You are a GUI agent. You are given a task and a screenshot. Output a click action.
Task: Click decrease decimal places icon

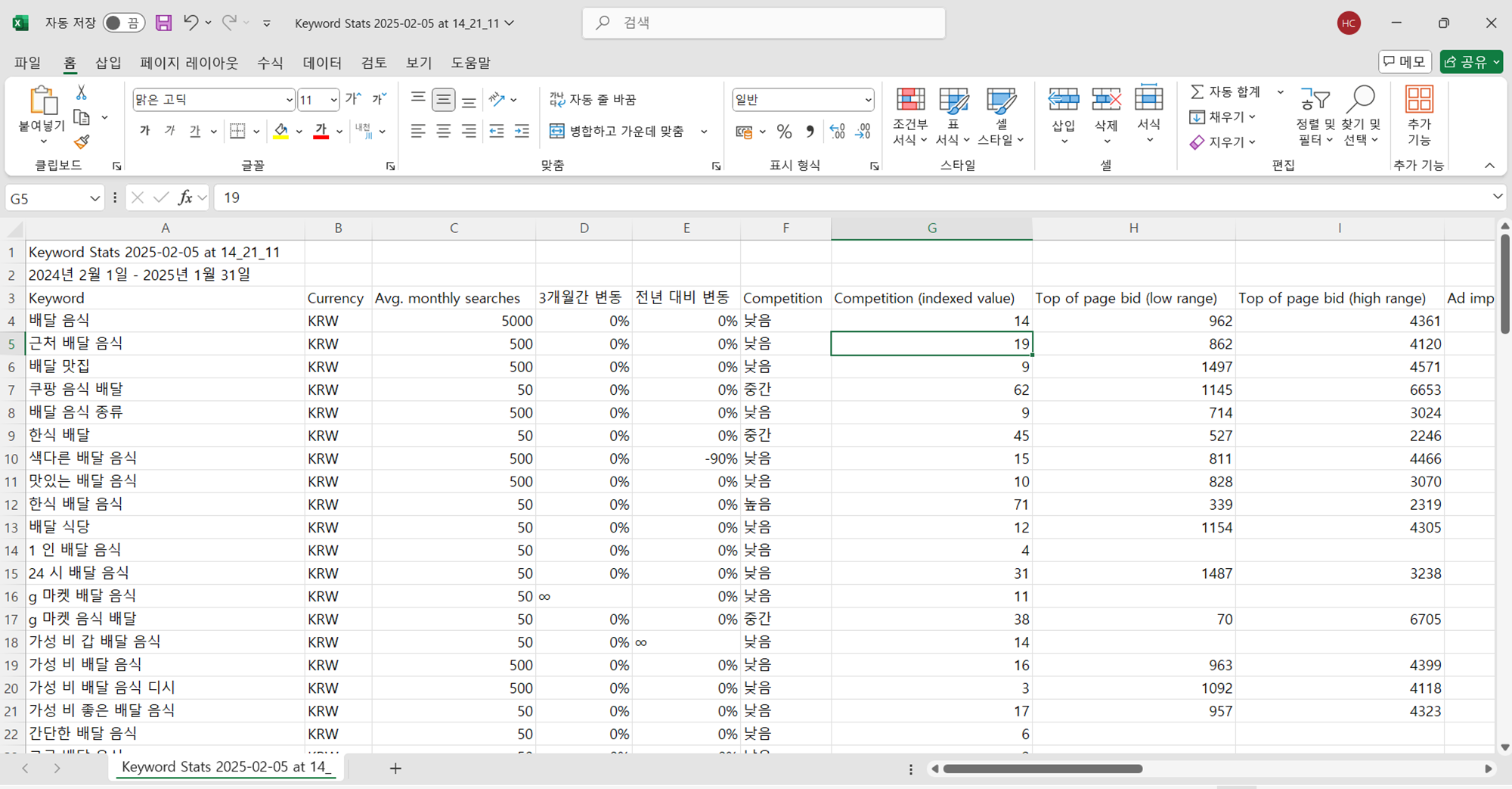pyautogui.click(x=863, y=132)
